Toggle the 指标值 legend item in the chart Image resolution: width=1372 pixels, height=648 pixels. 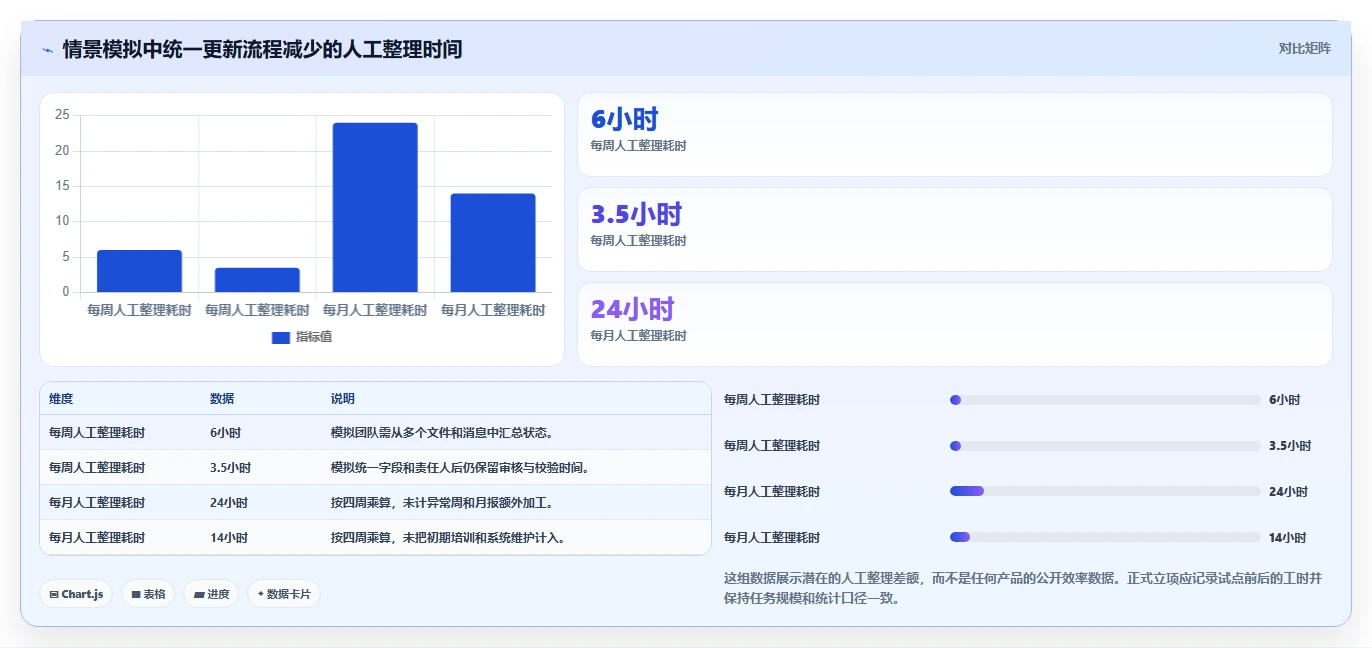click(302, 337)
